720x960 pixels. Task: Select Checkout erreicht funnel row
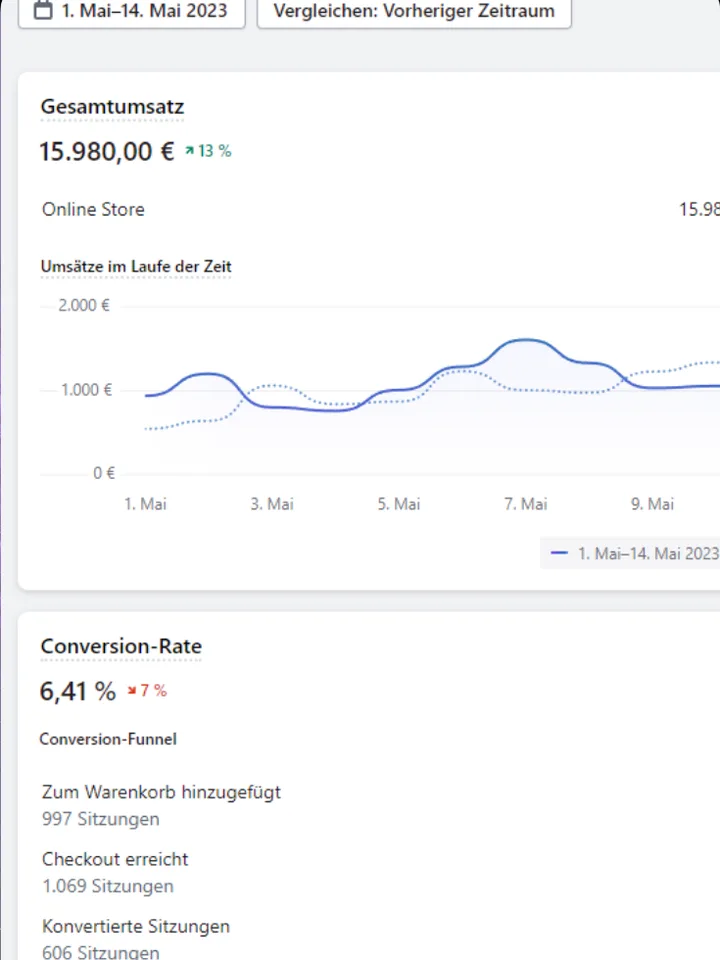(x=115, y=859)
